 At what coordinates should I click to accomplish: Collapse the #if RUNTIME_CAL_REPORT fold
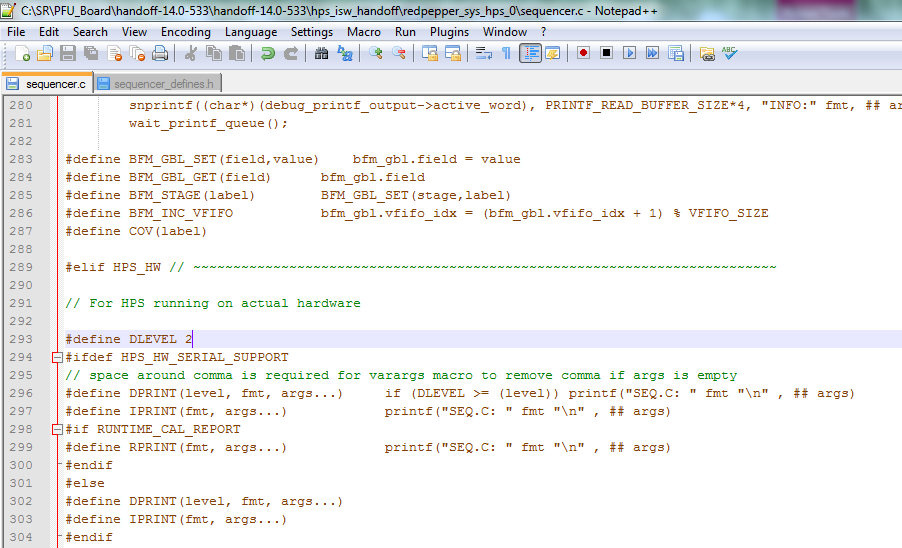[x=57, y=429]
